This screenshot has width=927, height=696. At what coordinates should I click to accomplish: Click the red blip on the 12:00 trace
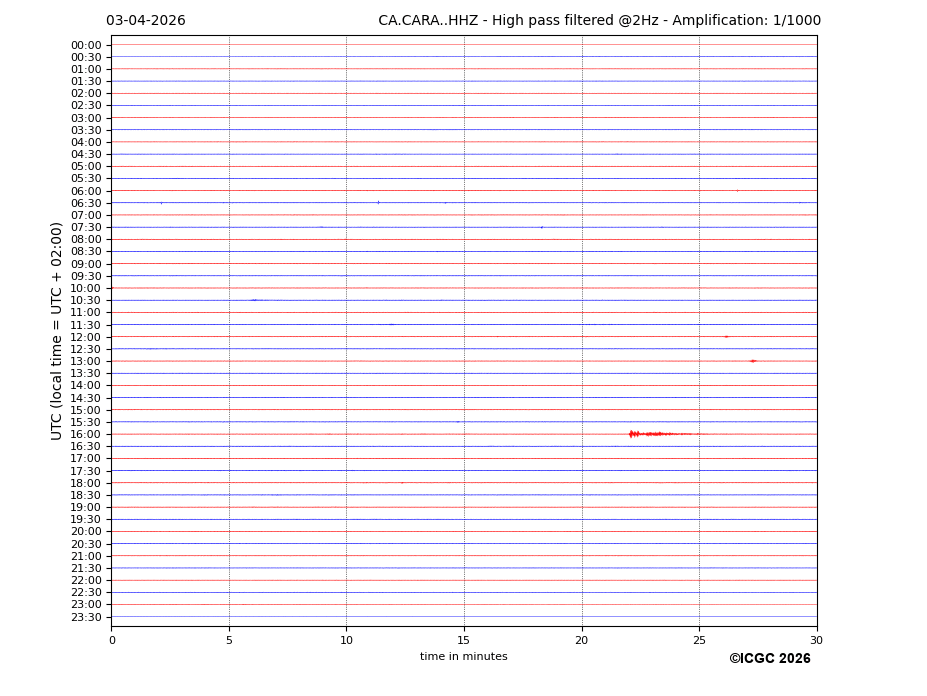tap(726, 337)
